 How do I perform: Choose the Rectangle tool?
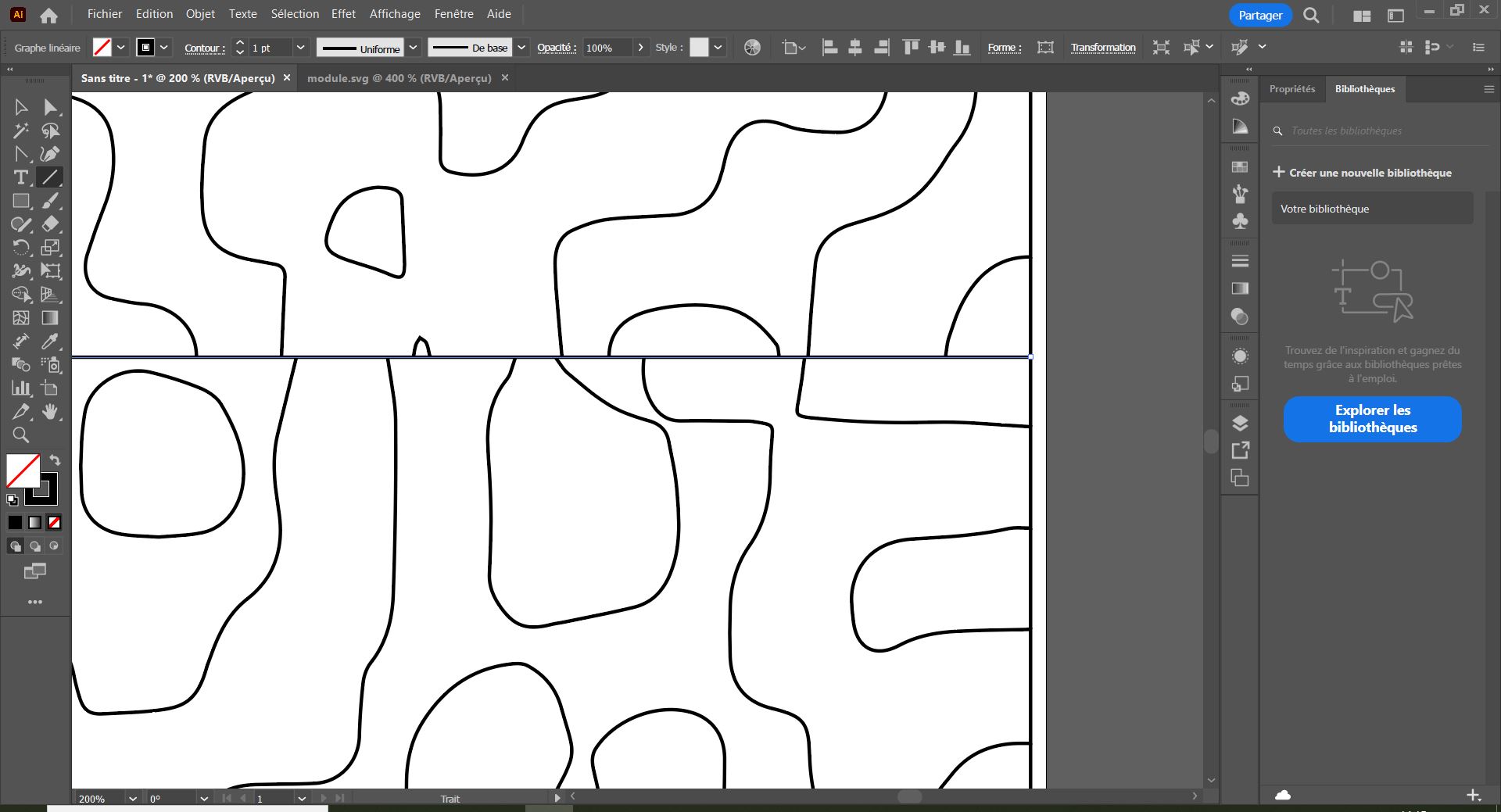[21, 201]
